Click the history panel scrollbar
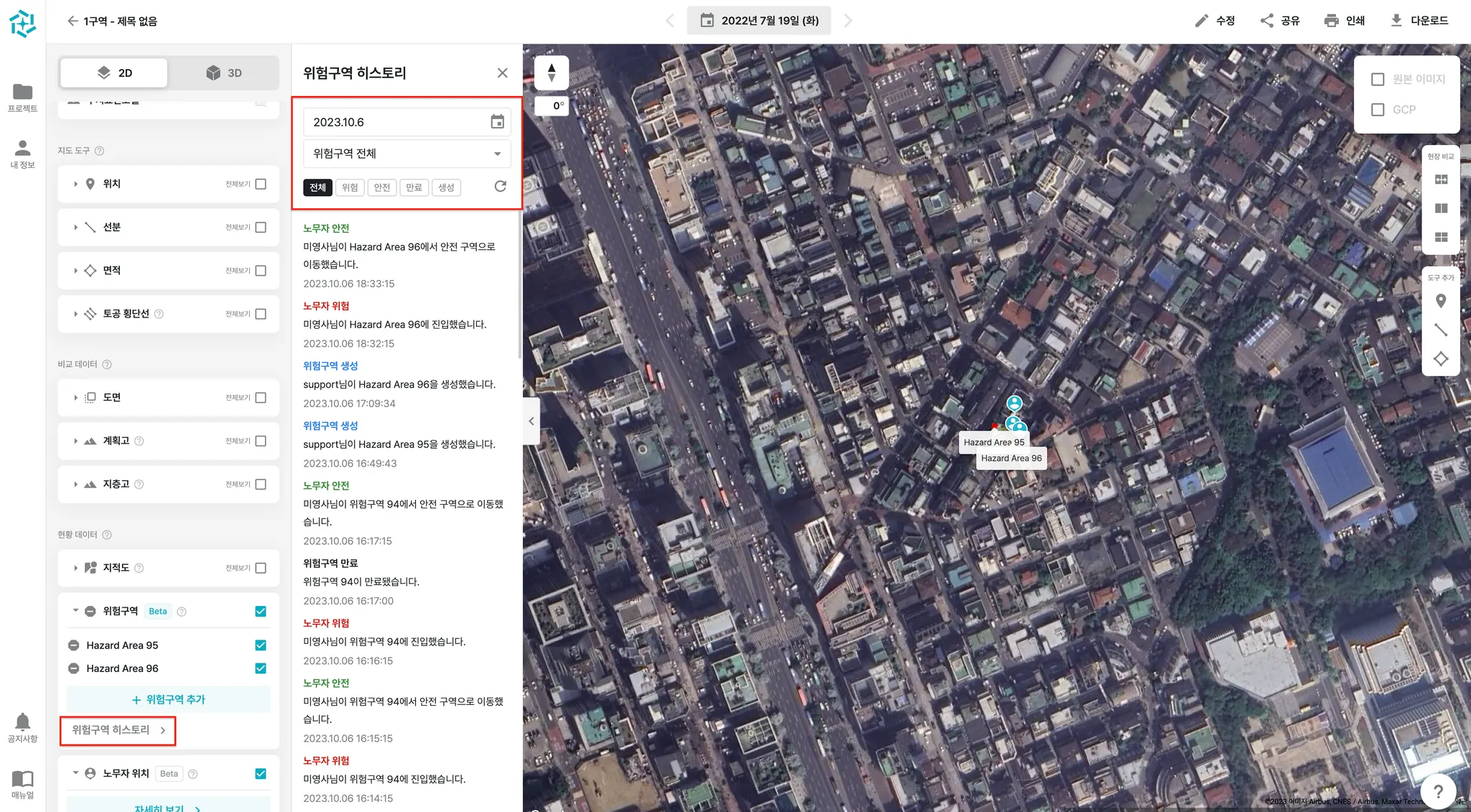The width and height of the screenshot is (1471, 812). point(519,287)
